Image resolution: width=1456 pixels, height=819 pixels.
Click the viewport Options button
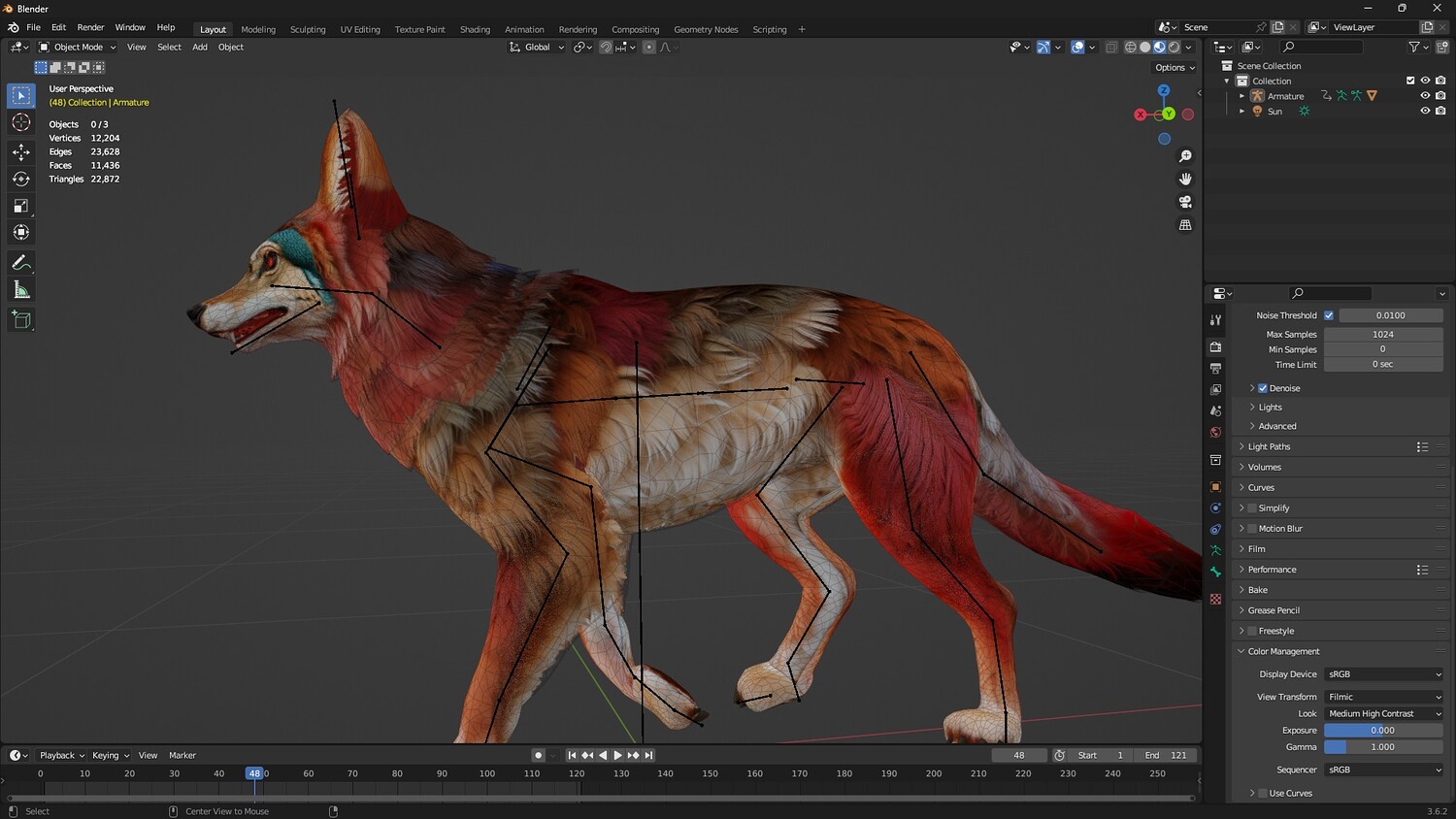point(1175,68)
